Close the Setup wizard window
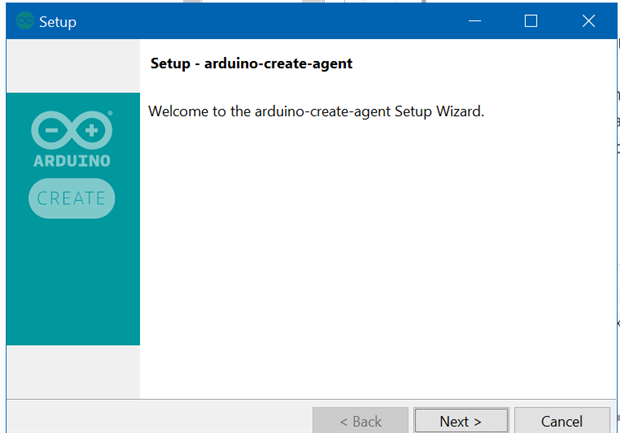Viewport: 620px width, 433px height. 588,21
